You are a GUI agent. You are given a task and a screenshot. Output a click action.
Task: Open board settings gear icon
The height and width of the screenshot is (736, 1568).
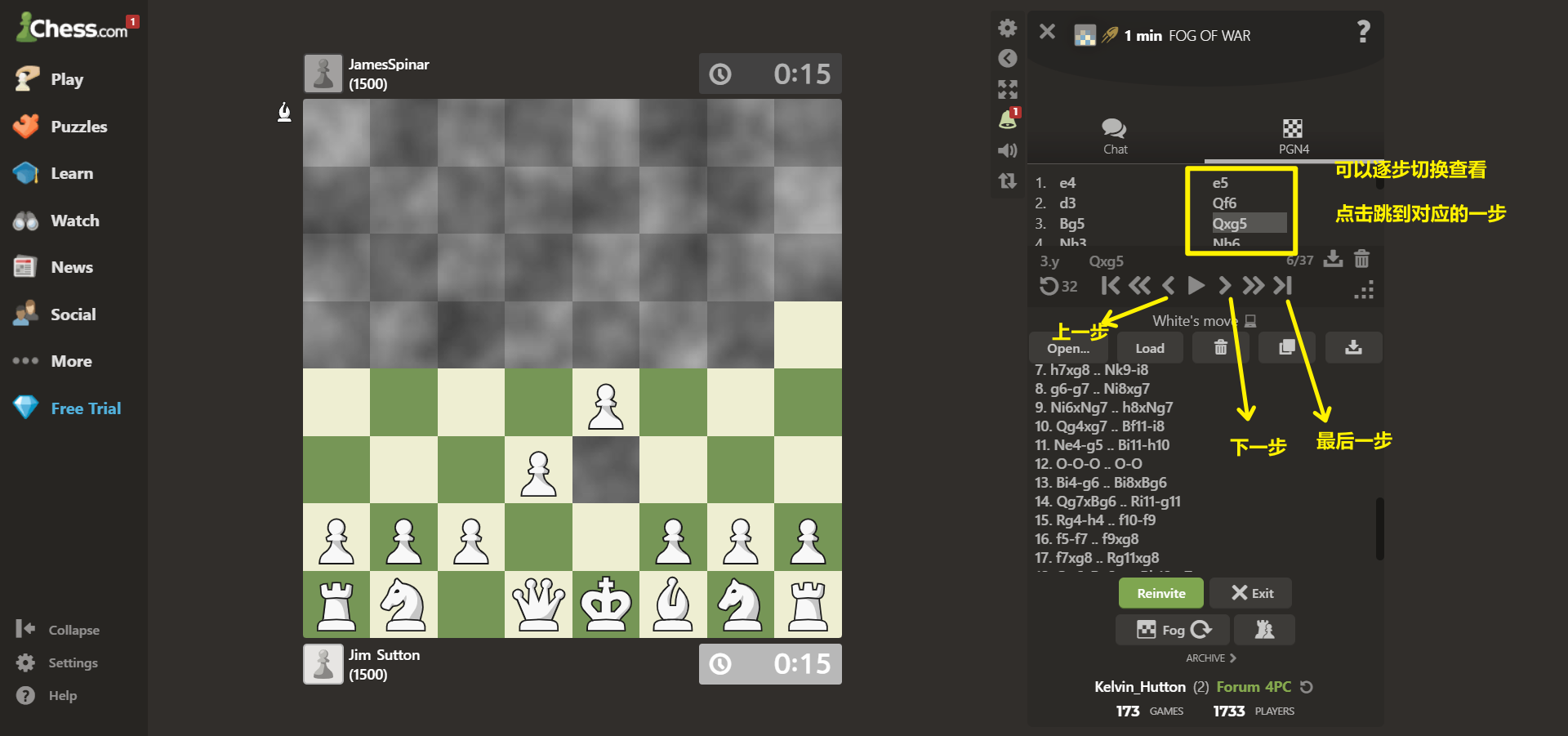(x=1008, y=28)
